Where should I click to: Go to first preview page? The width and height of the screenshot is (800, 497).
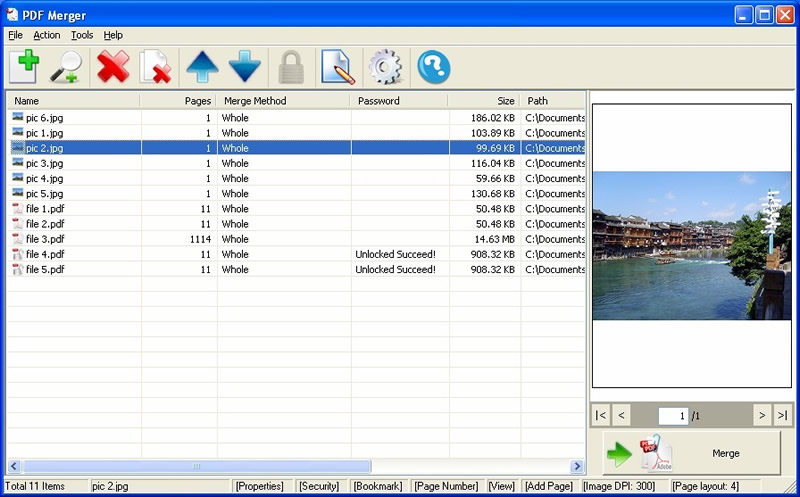tap(601, 415)
